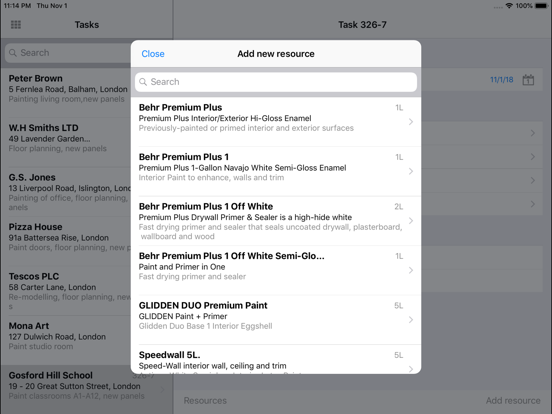The image size is (552, 414).
Task: Select resource titled Behr Premium Plus
Action: [180, 107]
